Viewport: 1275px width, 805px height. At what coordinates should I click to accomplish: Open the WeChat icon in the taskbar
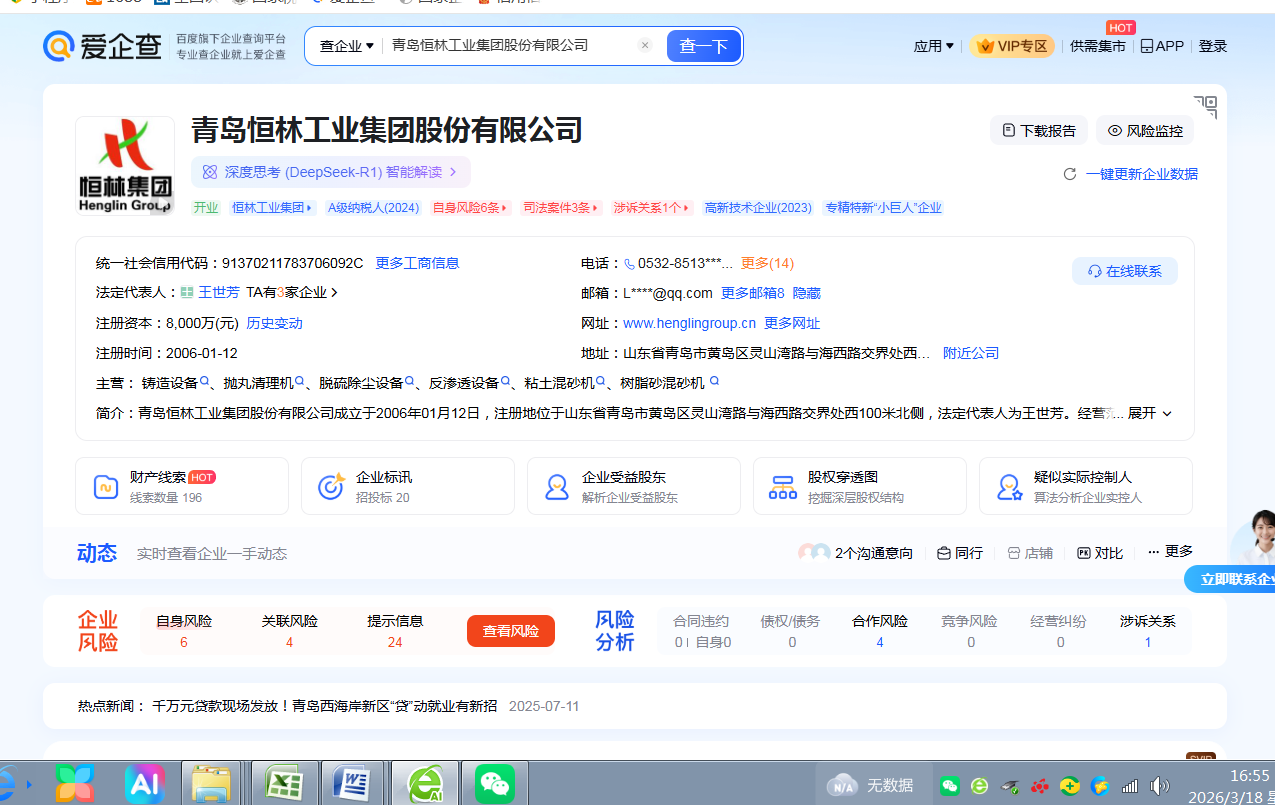tap(494, 783)
